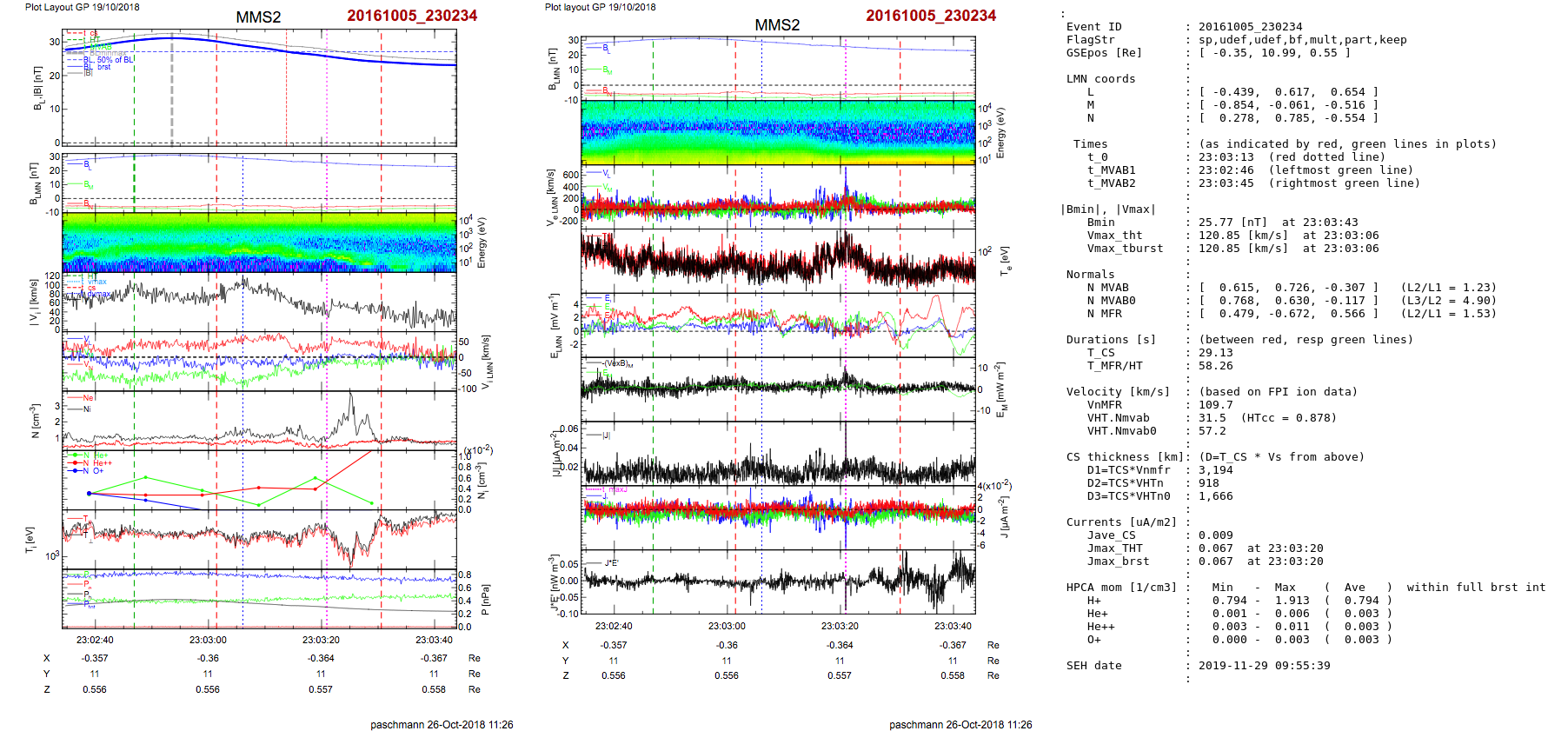This screenshot has width=1568, height=731.
Task: Click the T_CS duration value 29.13
Action: [1215, 353]
